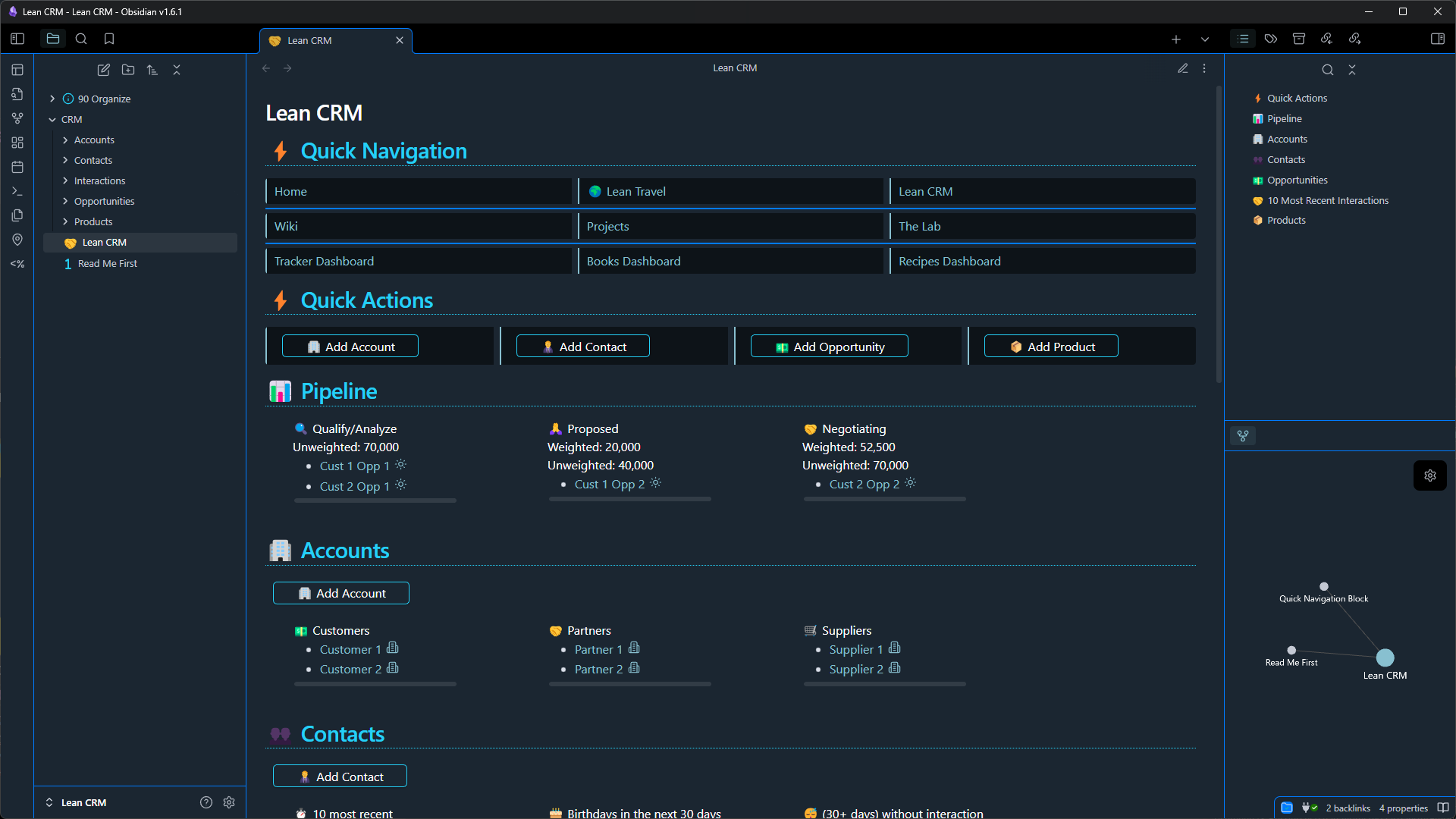Open command palette ribbon icon
The width and height of the screenshot is (1456, 819).
[17, 191]
